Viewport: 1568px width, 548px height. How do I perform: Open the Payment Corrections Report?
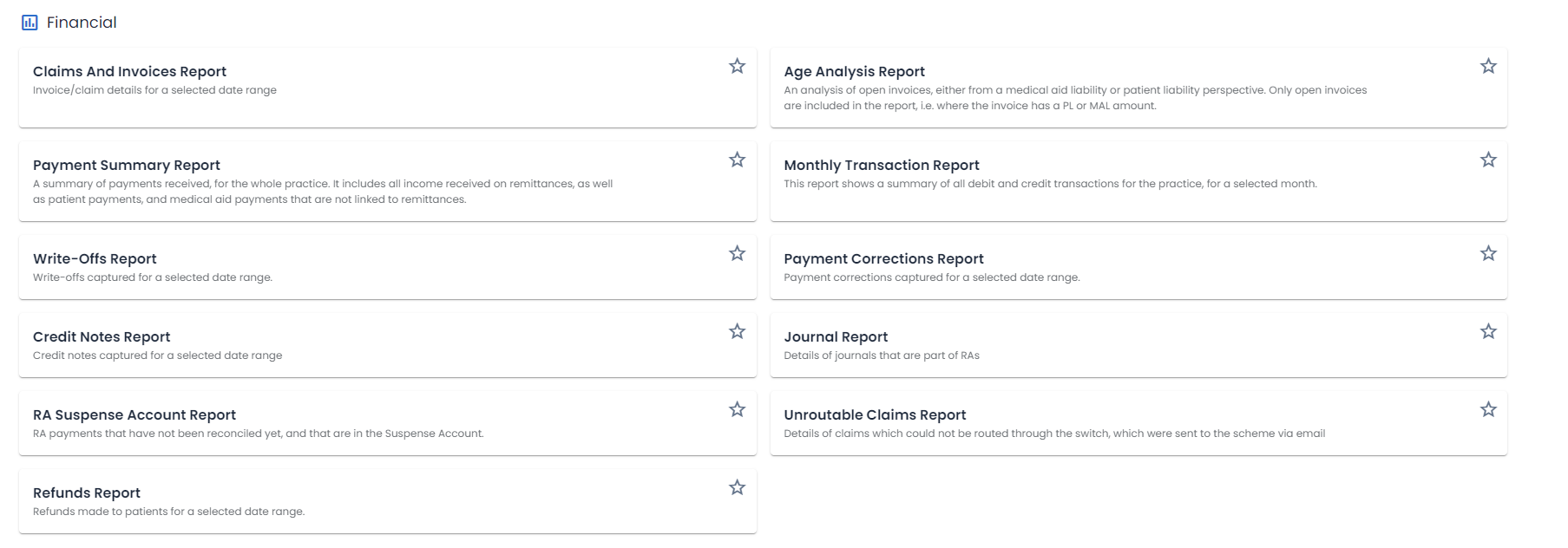[884, 258]
